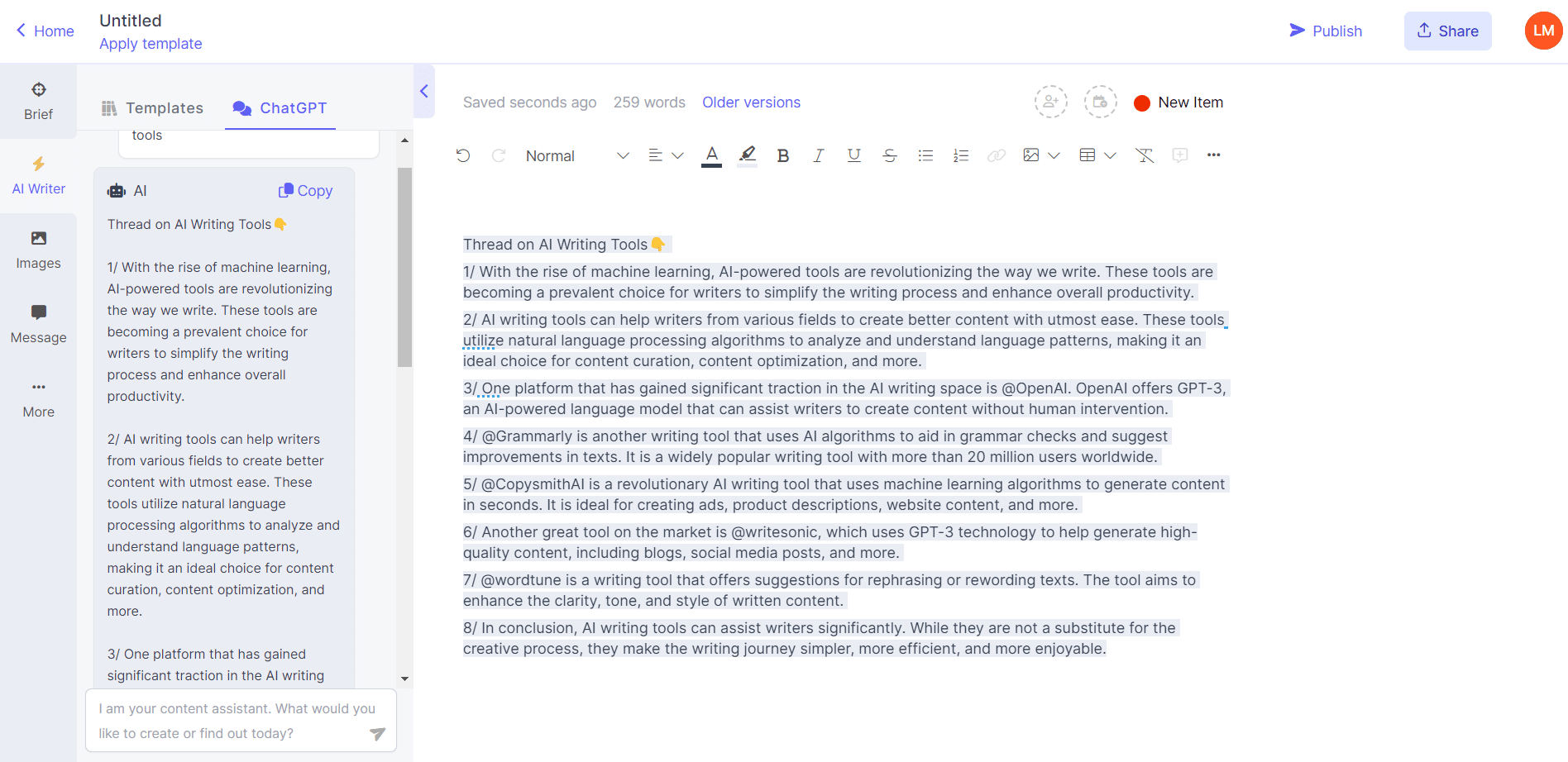The width and height of the screenshot is (1568, 762).
Task: Open the Message sidebar panel
Action: point(38,324)
